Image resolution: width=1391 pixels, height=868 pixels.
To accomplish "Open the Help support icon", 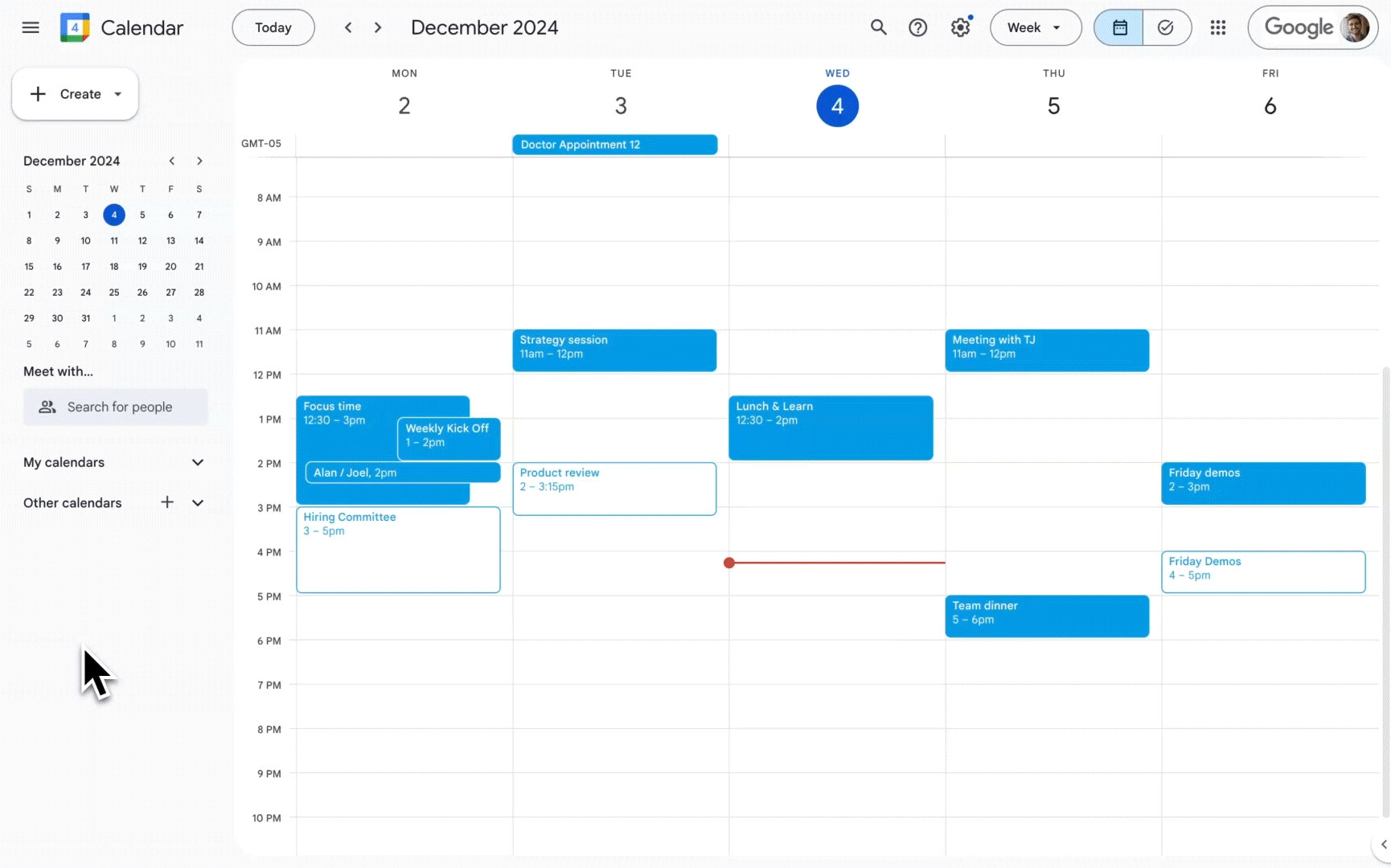I will (917, 27).
